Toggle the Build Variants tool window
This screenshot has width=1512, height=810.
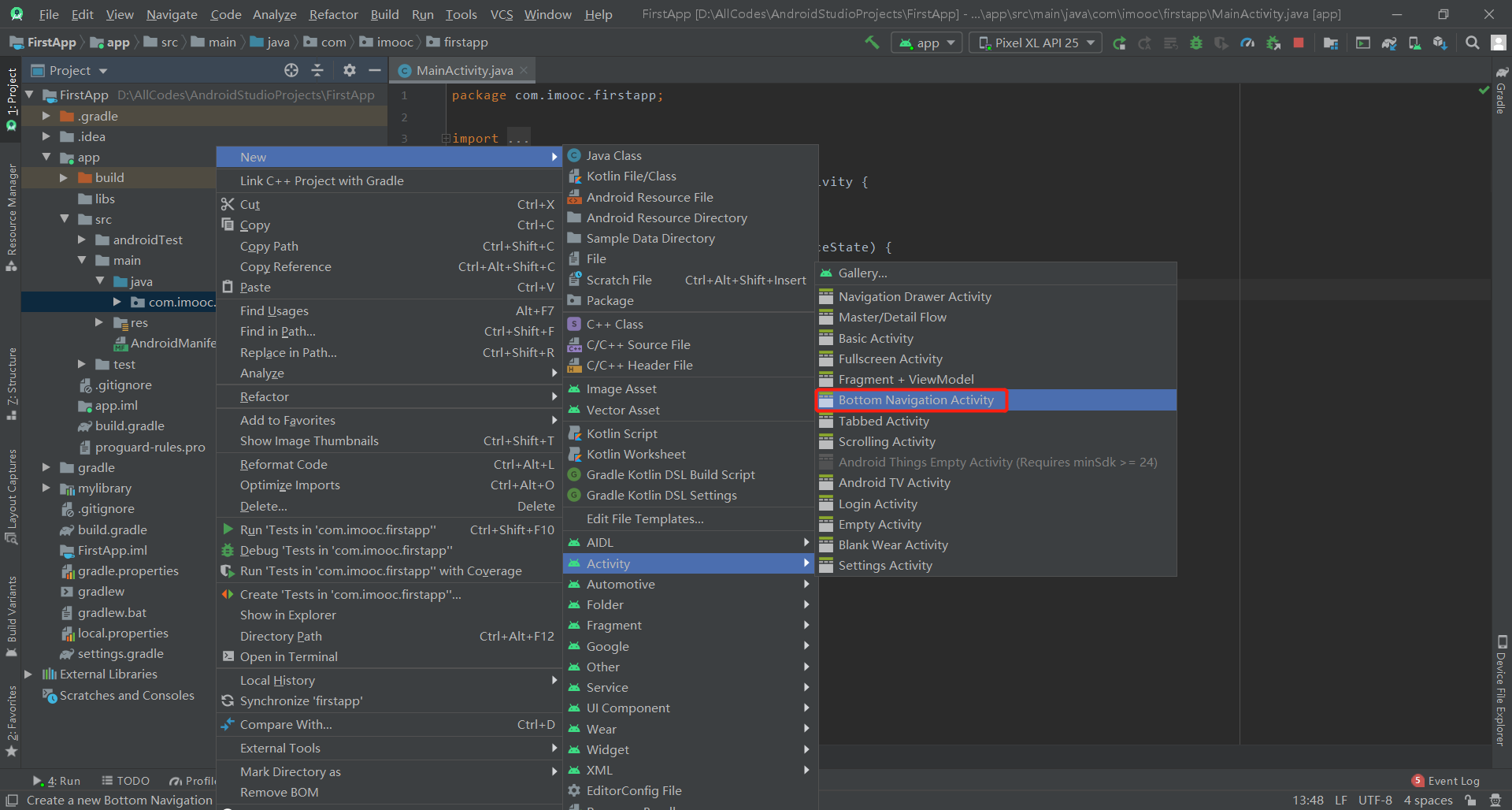coord(11,616)
